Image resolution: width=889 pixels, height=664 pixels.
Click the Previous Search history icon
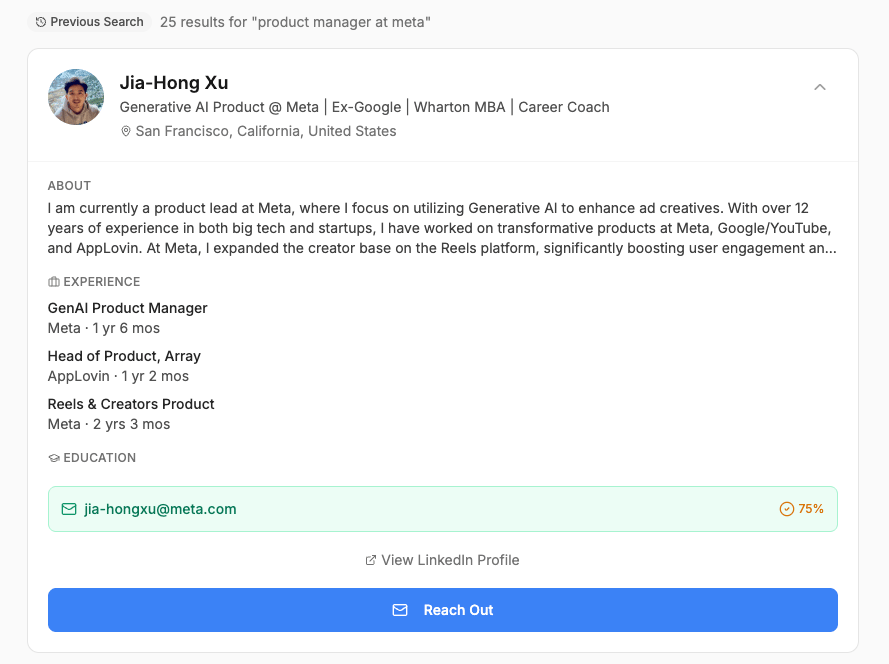click(41, 22)
